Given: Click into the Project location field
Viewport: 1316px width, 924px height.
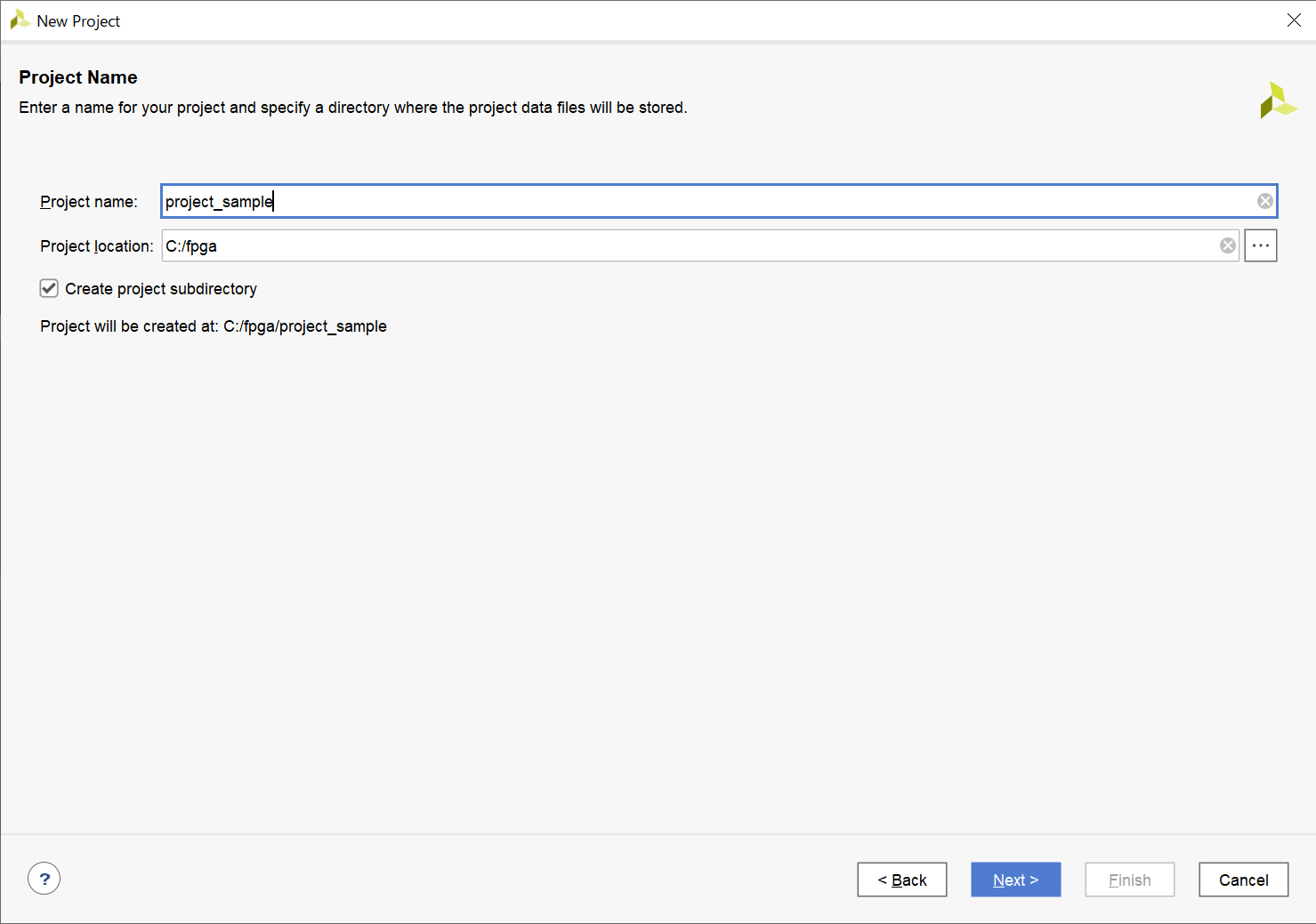Looking at the screenshot, I should (x=685, y=245).
